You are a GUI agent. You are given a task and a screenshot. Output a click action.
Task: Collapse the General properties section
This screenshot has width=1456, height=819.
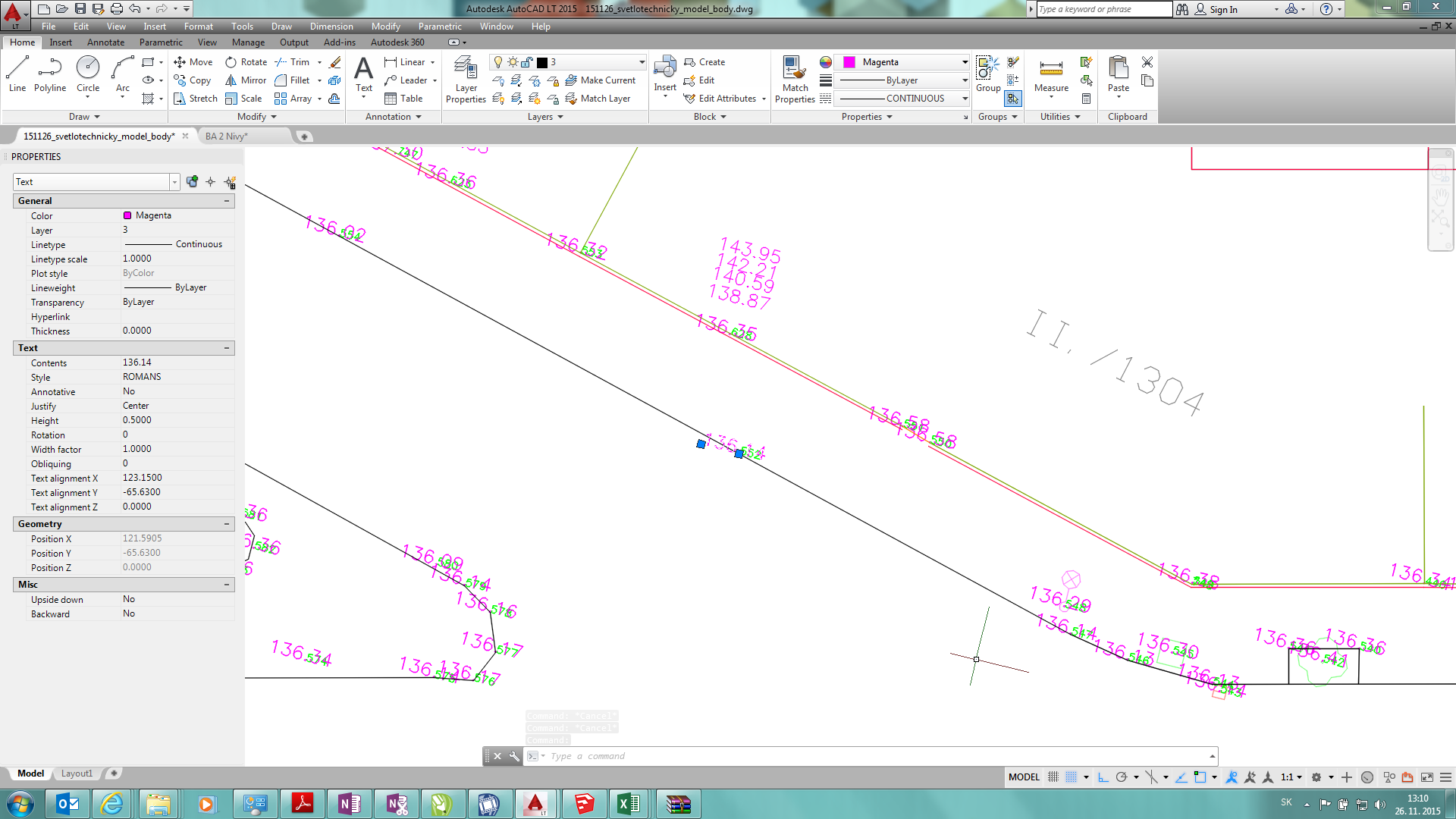(227, 201)
